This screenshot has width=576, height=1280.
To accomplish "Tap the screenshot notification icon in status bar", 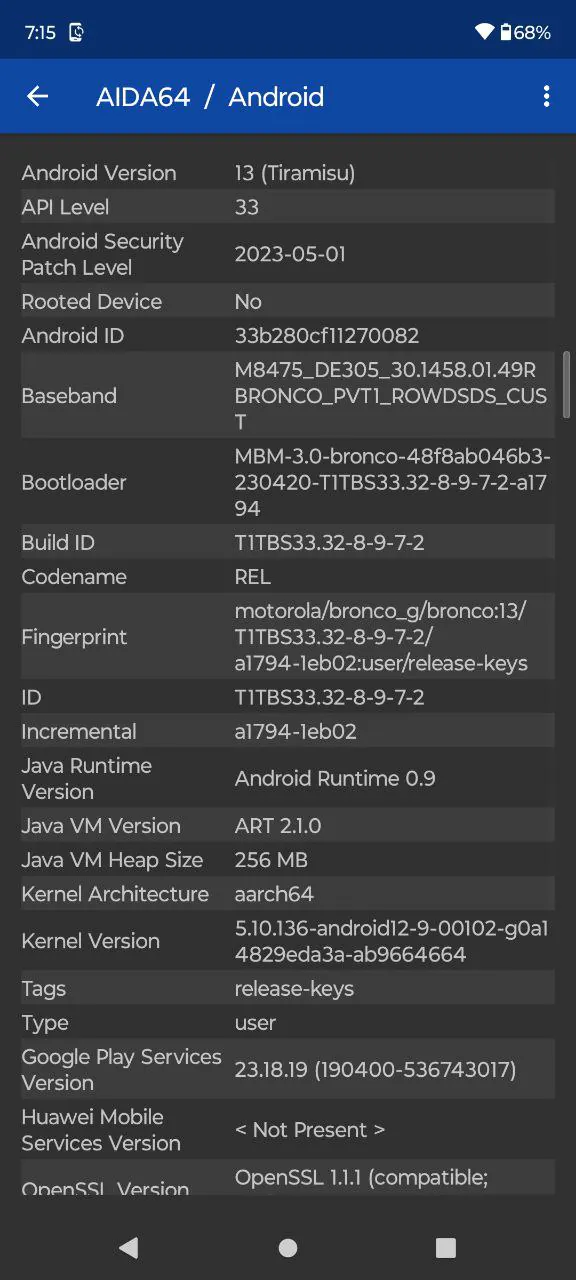I will click(76, 32).
